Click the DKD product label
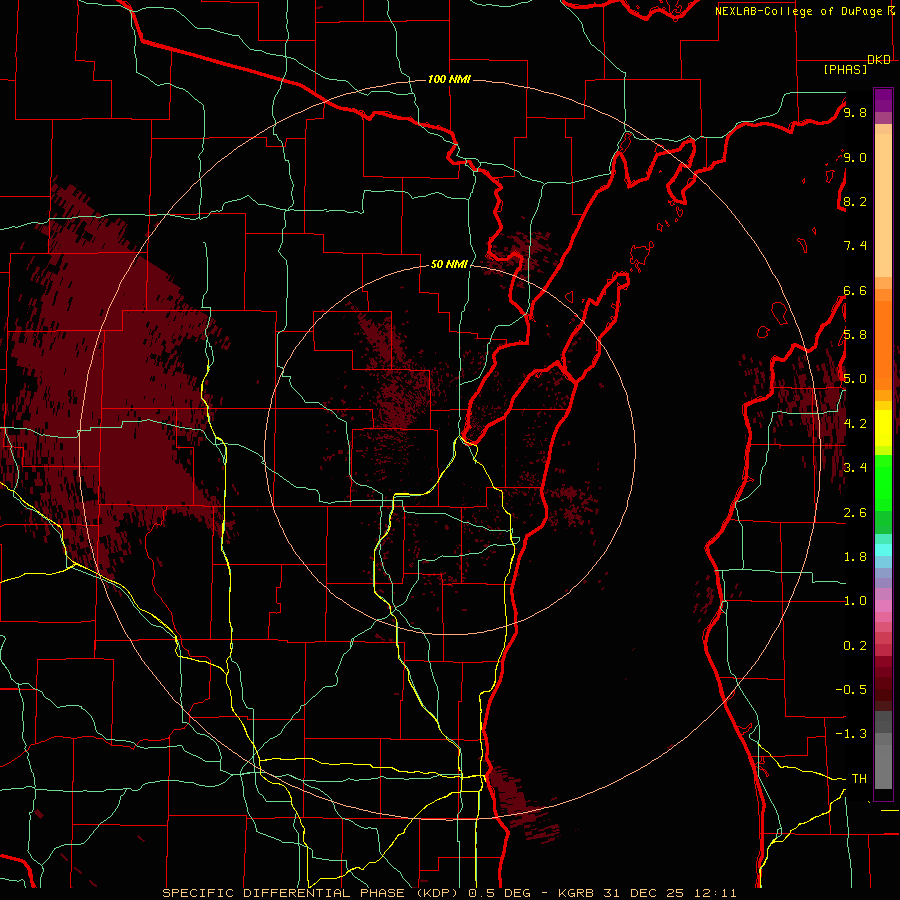Image resolution: width=900 pixels, height=900 pixels. pyautogui.click(x=879, y=60)
